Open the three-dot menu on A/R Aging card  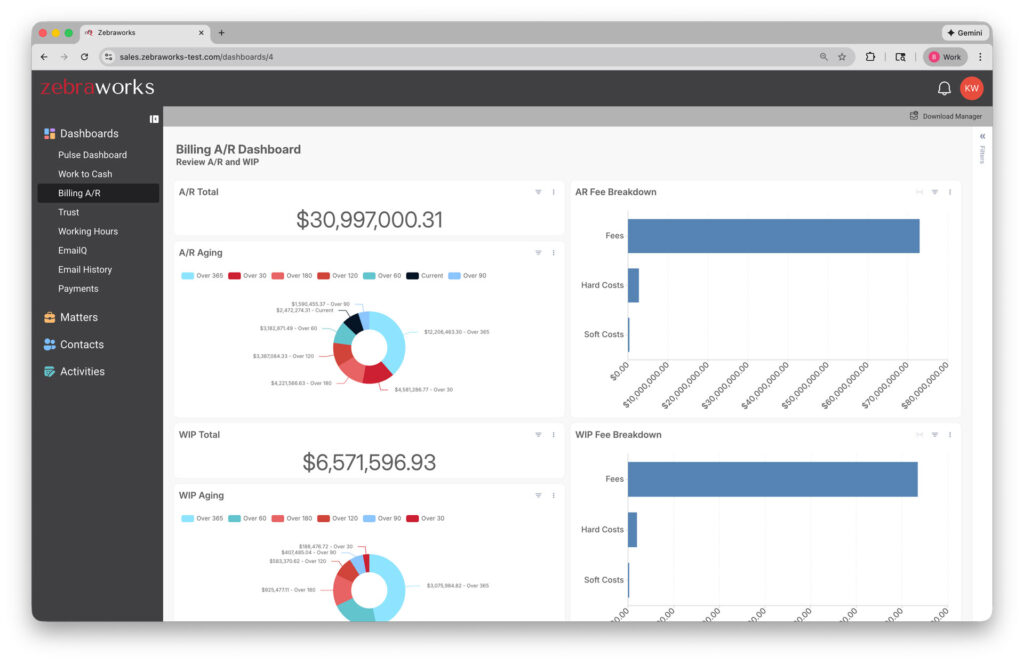(553, 253)
